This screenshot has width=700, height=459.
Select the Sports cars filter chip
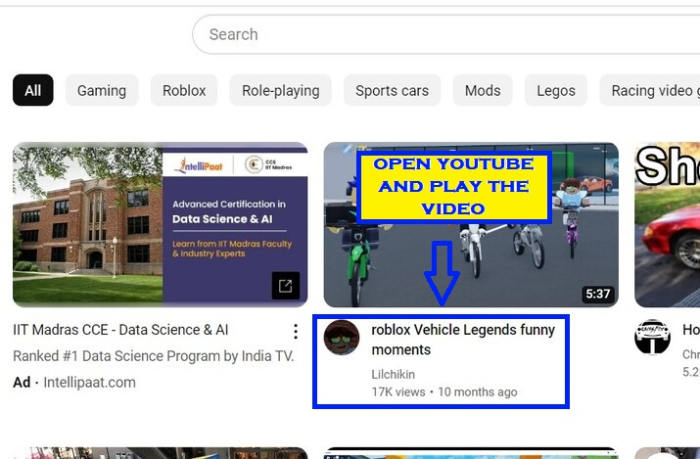point(392,90)
